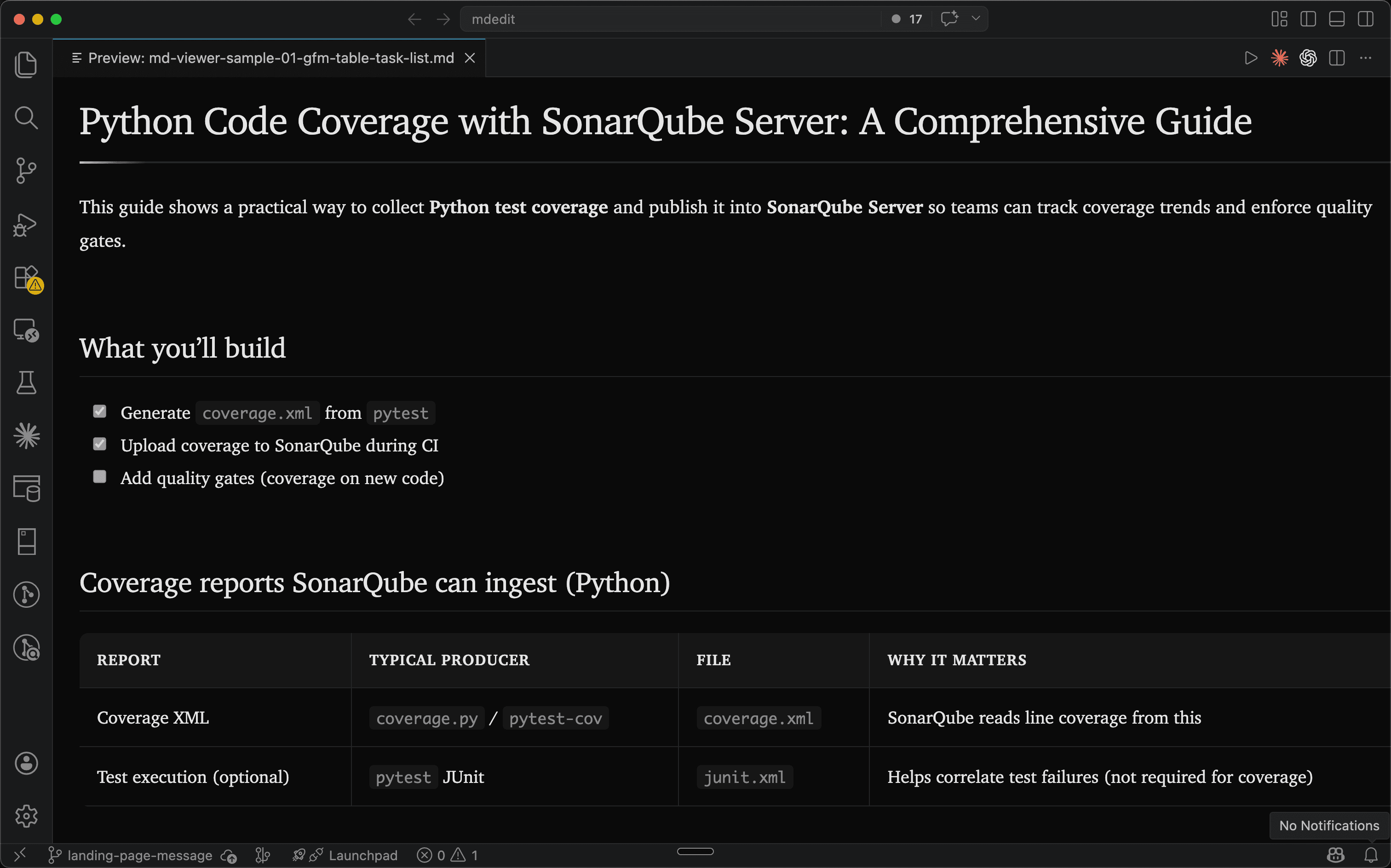Open the git graph circle icon view

coord(26,594)
